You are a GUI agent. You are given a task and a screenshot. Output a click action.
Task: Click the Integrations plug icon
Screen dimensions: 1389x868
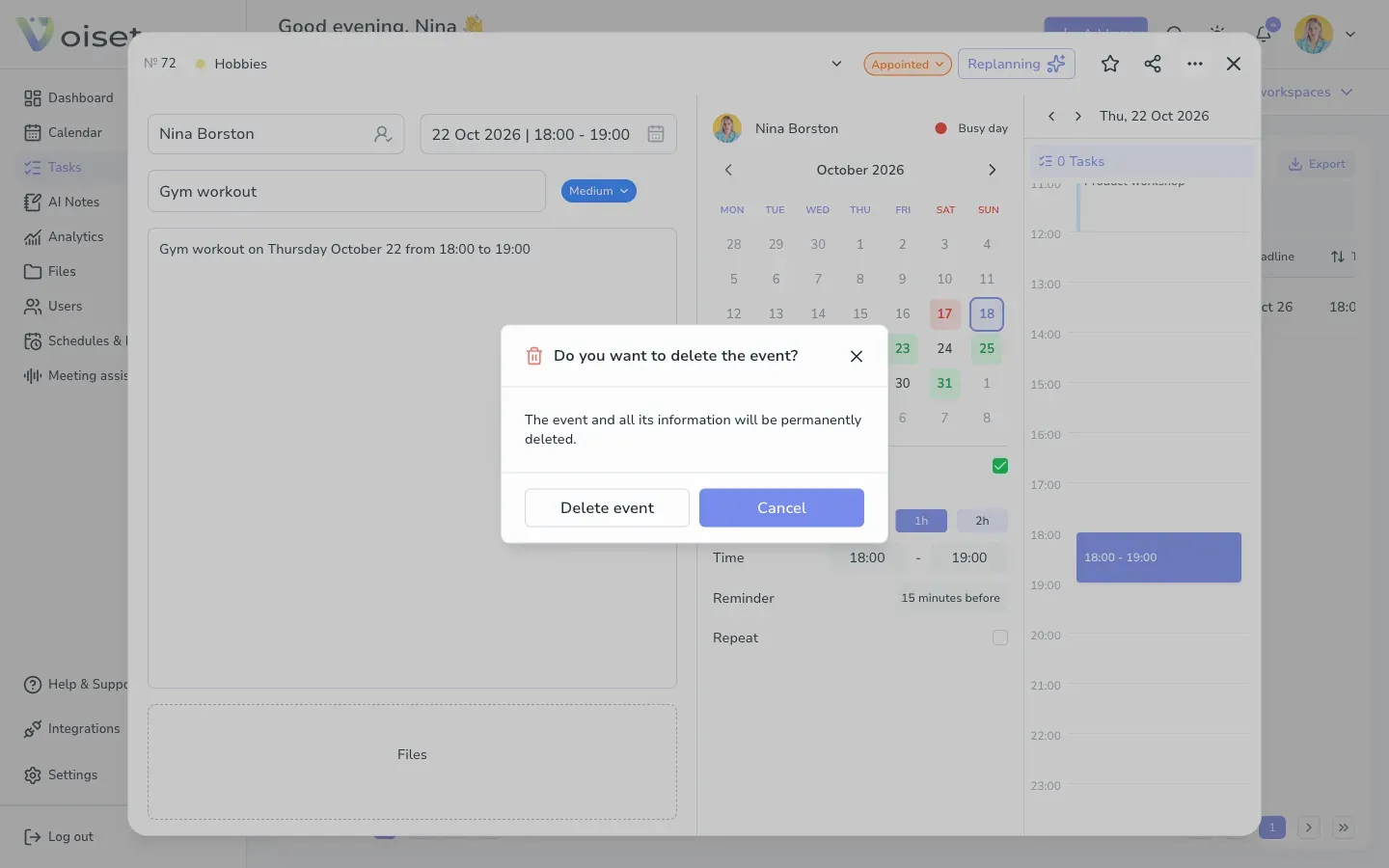tap(33, 729)
